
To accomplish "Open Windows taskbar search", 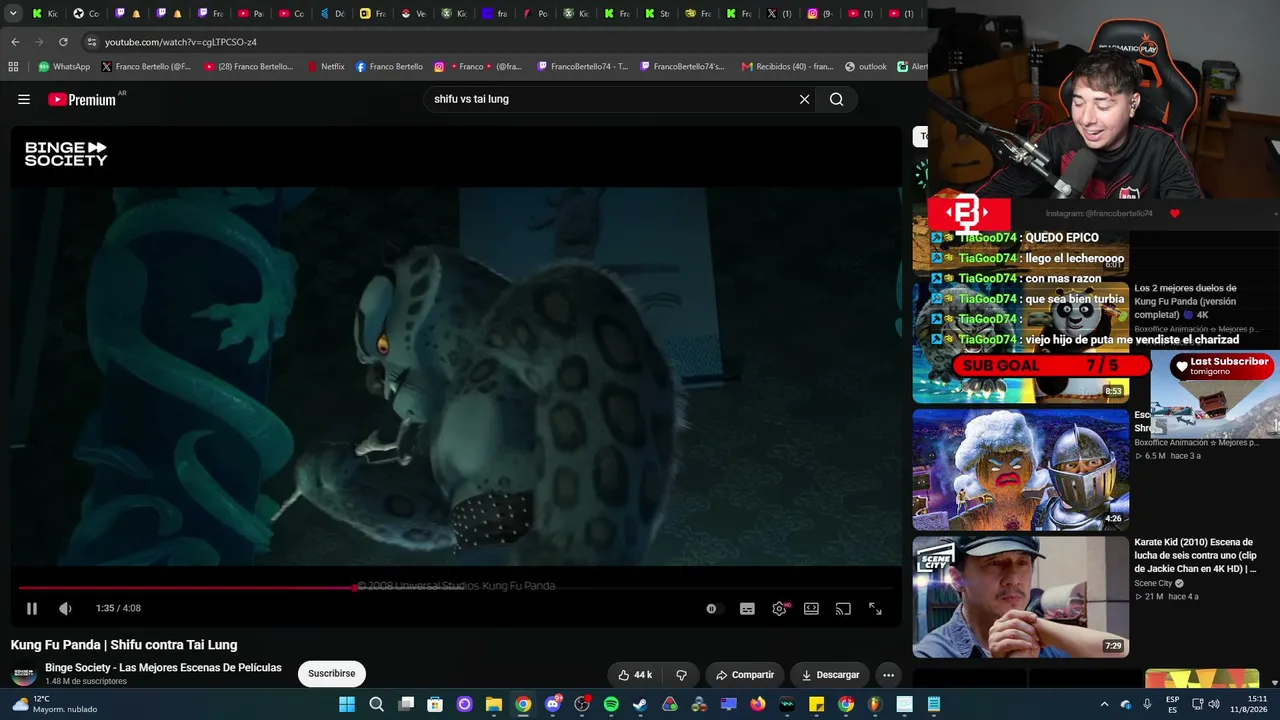I will click(376, 705).
